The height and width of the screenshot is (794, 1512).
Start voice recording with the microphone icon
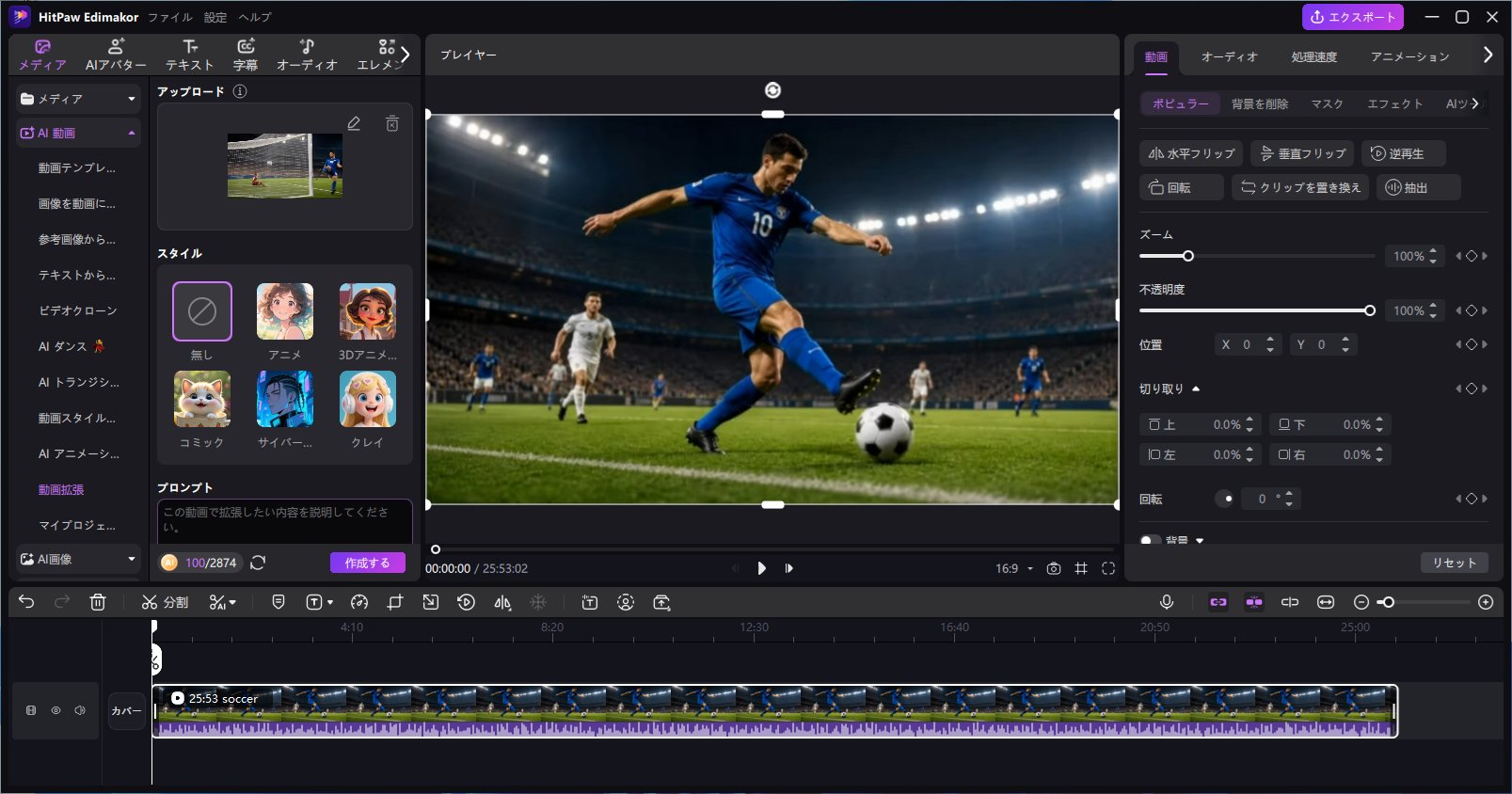(1167, 602)
